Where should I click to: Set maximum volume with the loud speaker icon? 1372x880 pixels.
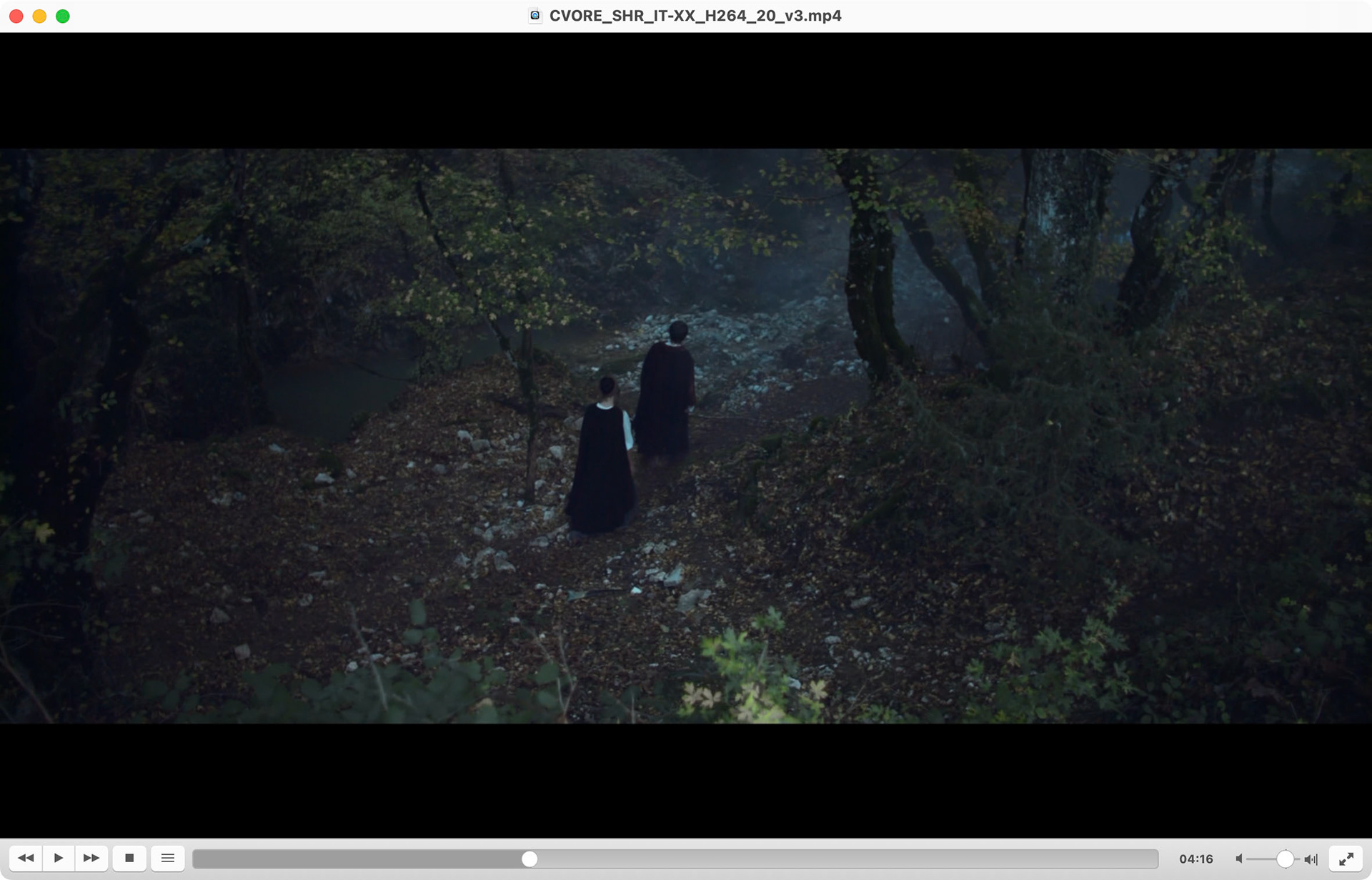click(x=1311, y=859)
